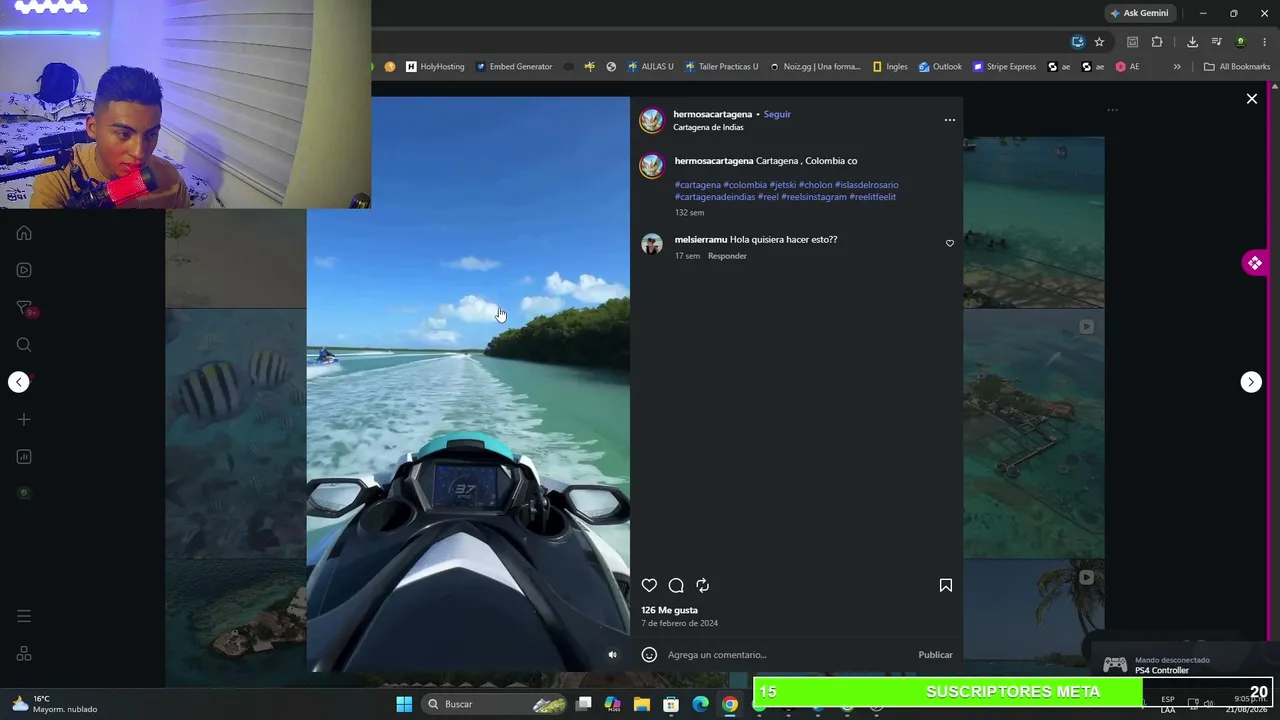The height and width of the screenshot is (720, 1280).
Task: Click the comment bubble icon under the post
Action: tap(676, 586)
